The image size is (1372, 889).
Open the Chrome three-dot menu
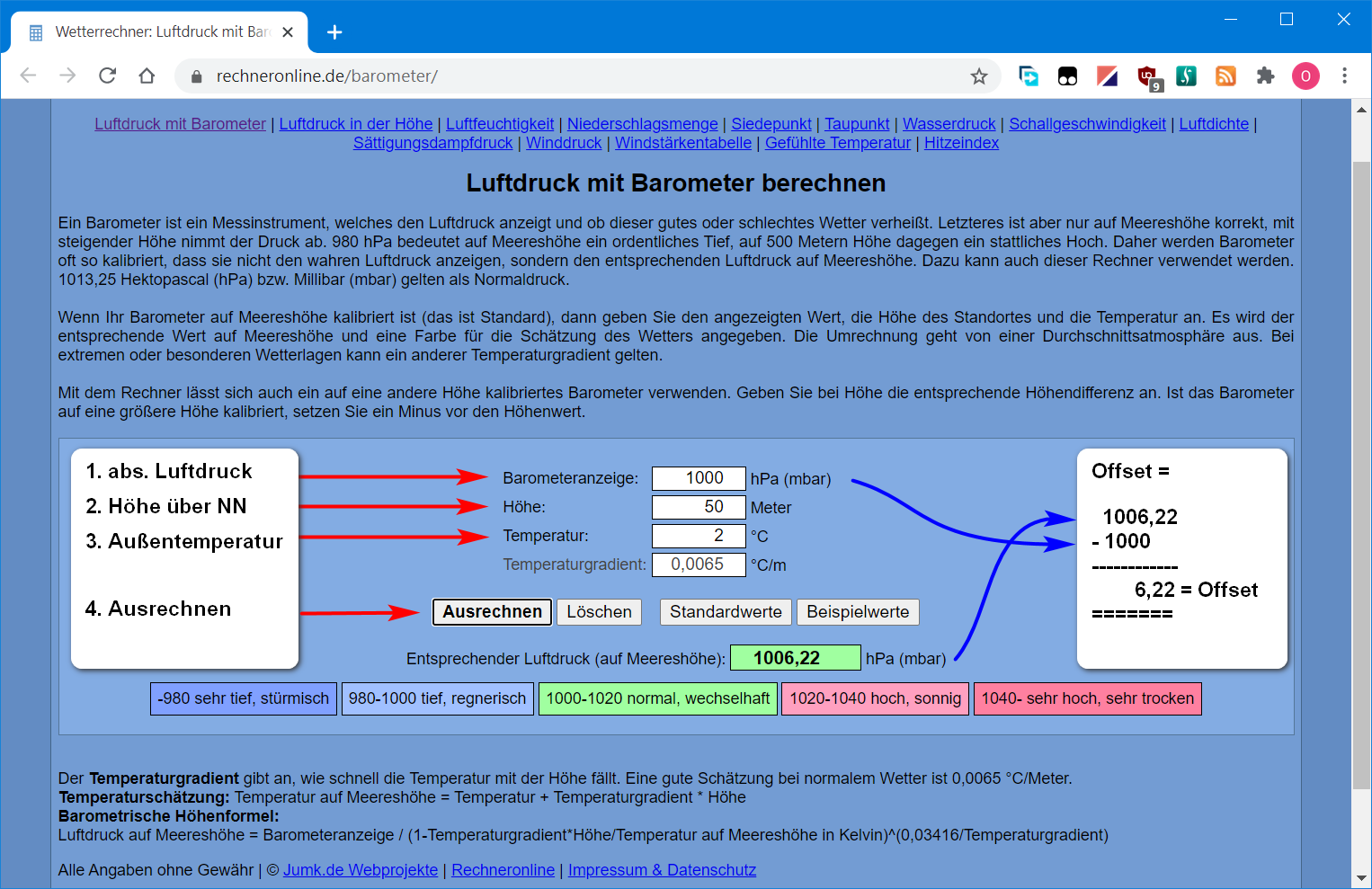pos(1344,76)
